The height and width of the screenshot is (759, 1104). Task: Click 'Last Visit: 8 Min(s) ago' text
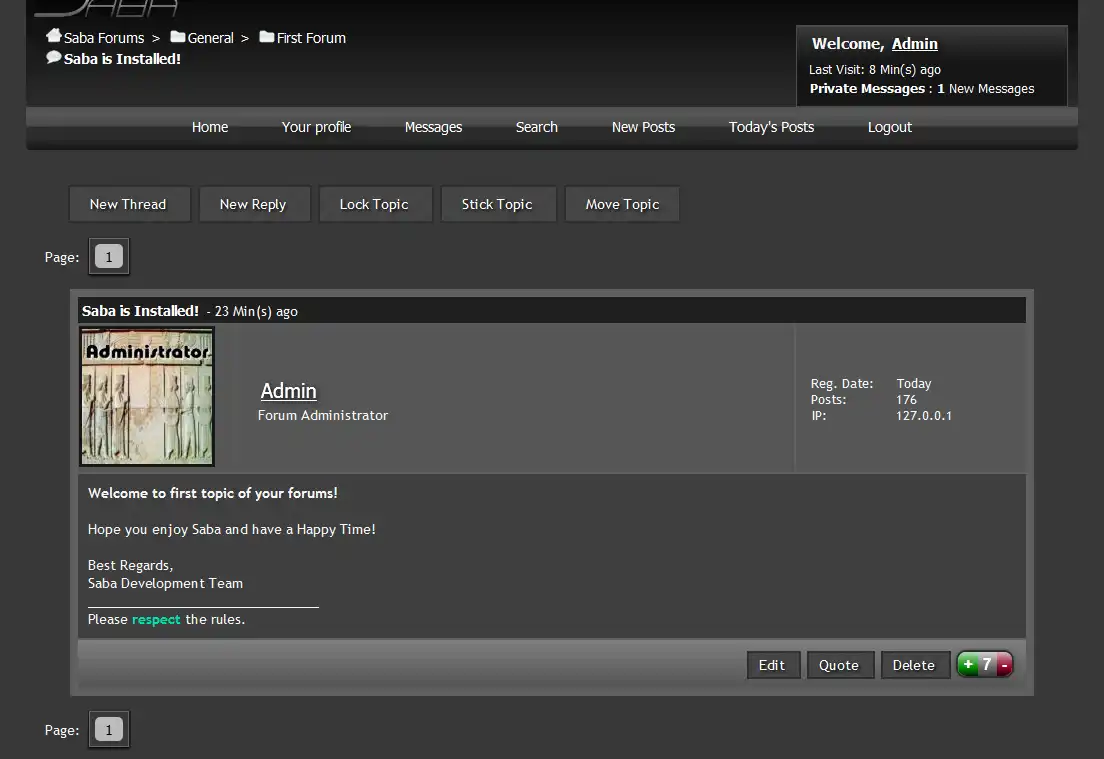(x=874, y=70)
